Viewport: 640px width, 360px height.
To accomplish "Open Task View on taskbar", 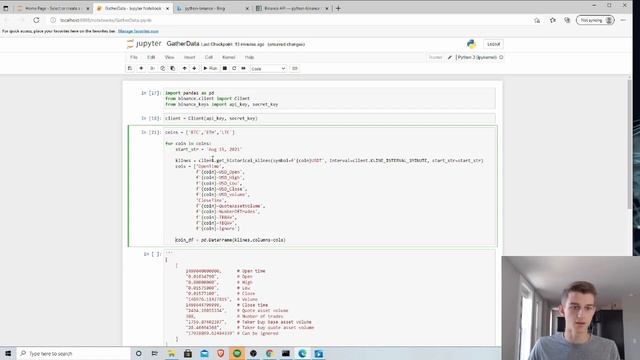I will [x=155, y=353].
